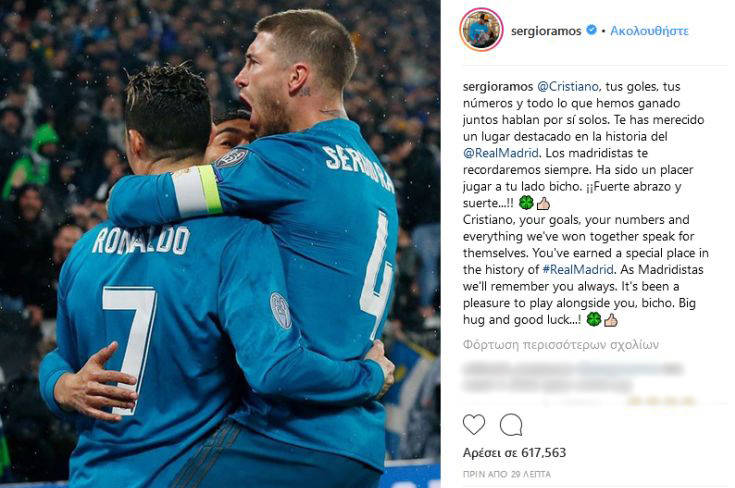Image resolution: width=735 pixels, height=488 pixels.
Task: Open the #RealMadrid hashtag
Action: click(x=578, y=270)
